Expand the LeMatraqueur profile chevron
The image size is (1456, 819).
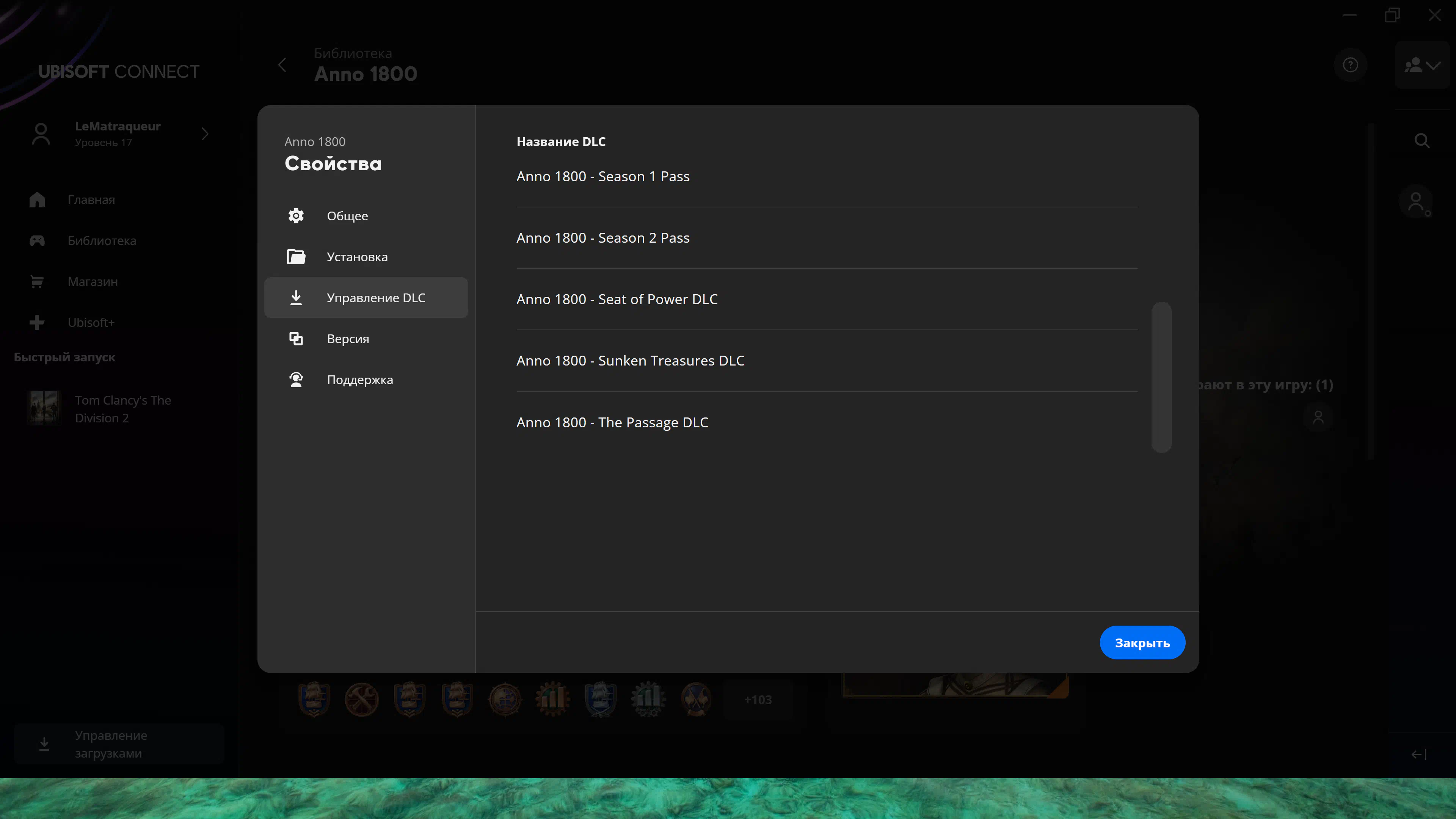205,134
